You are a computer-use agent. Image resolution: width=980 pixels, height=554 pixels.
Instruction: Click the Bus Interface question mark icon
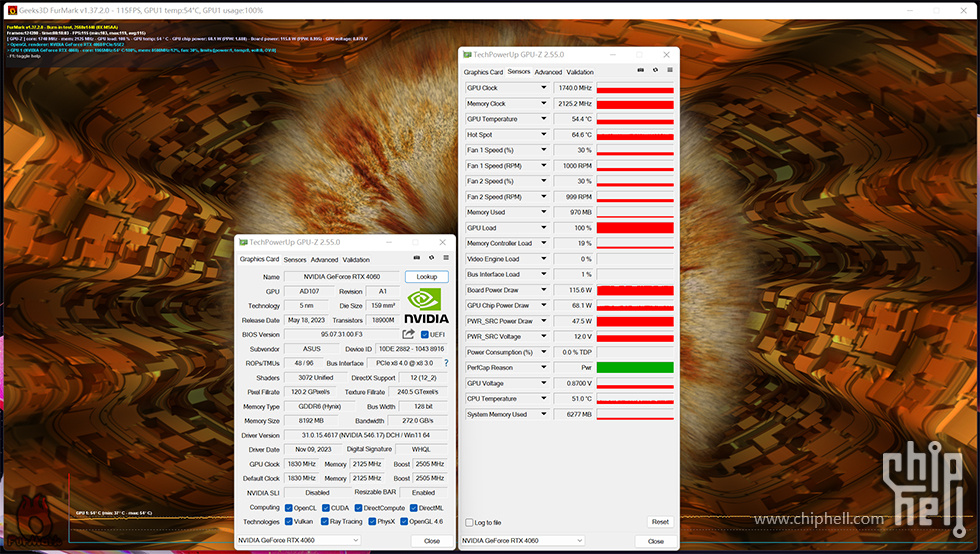point(446,363)
